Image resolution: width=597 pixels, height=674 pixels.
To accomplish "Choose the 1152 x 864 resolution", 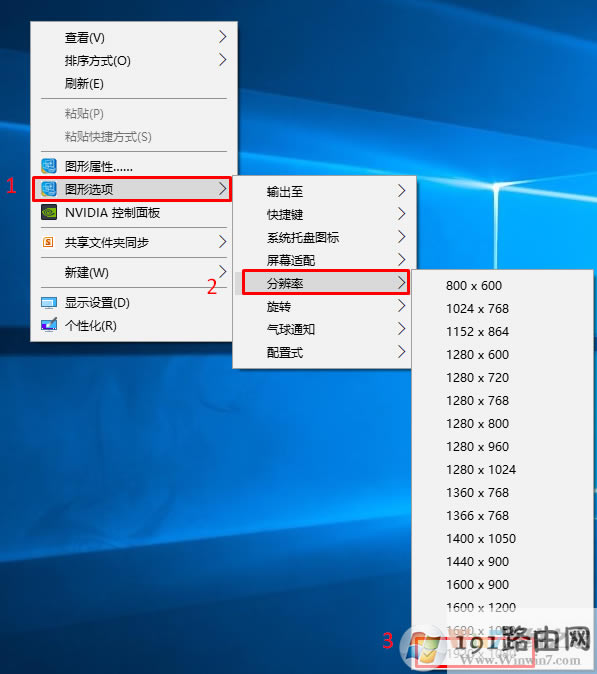I will (502, 332).
